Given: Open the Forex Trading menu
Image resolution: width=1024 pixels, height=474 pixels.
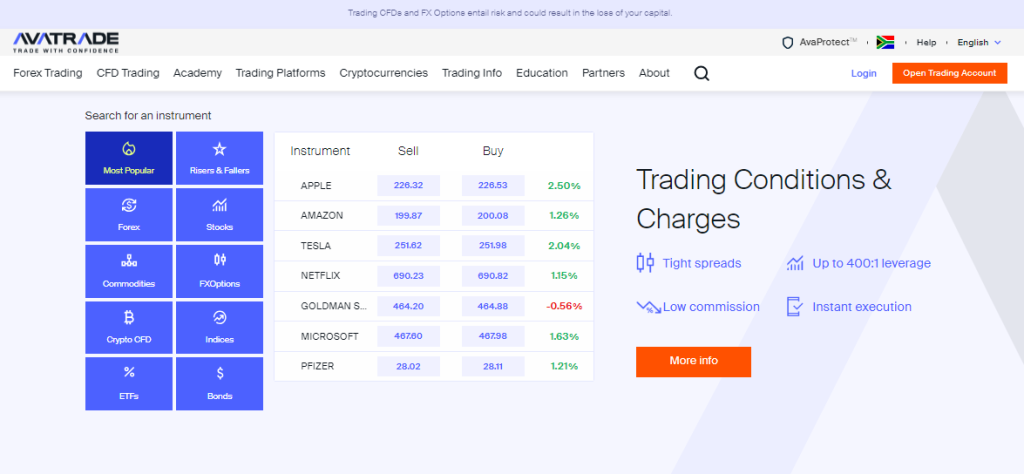Looking at the screenshot, I should coord(48,73).
